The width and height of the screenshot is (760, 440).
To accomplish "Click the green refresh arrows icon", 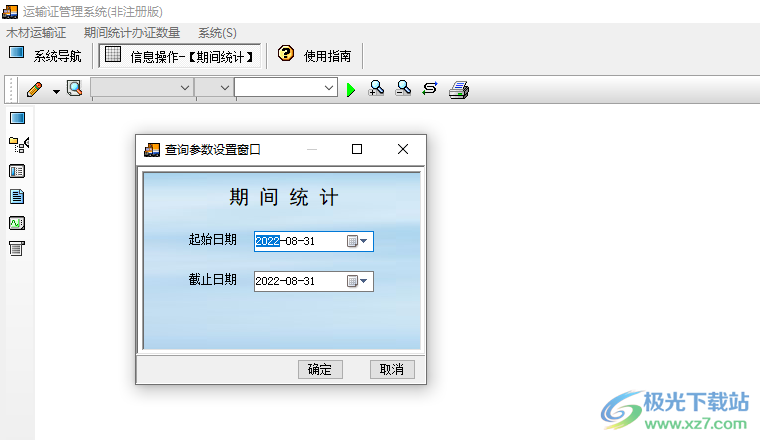I will click(429, 89).
